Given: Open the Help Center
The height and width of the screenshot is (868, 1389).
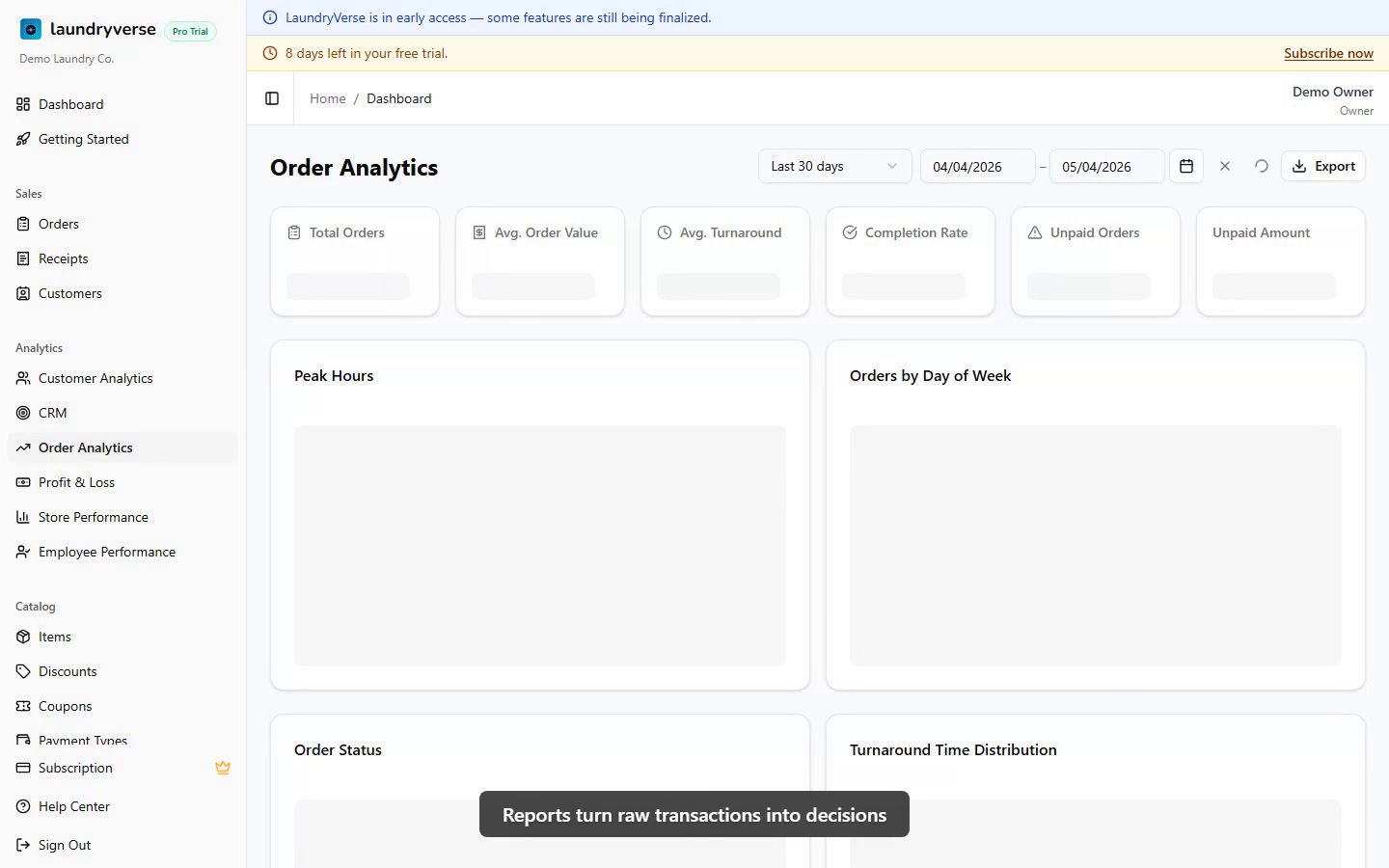Looking at the screenshot, I should [x=123, y=806].
